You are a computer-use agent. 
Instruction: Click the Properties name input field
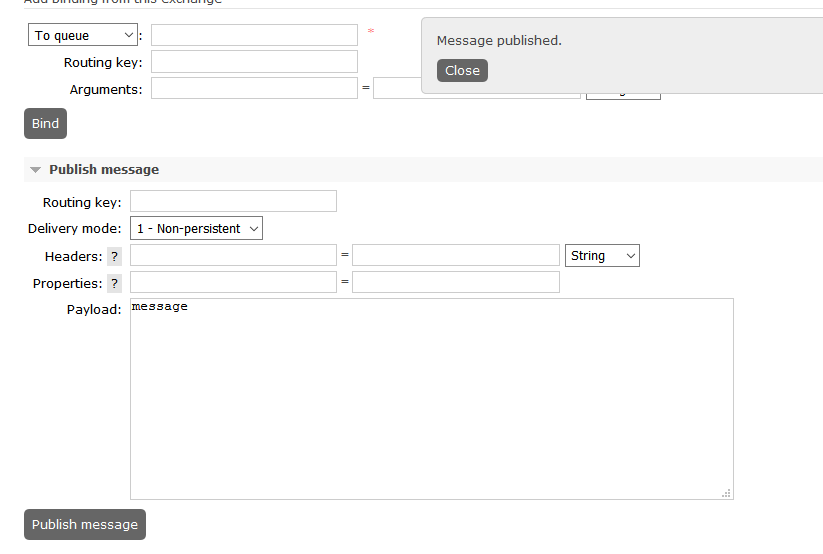pyautogui.click(x=234, y=282)
